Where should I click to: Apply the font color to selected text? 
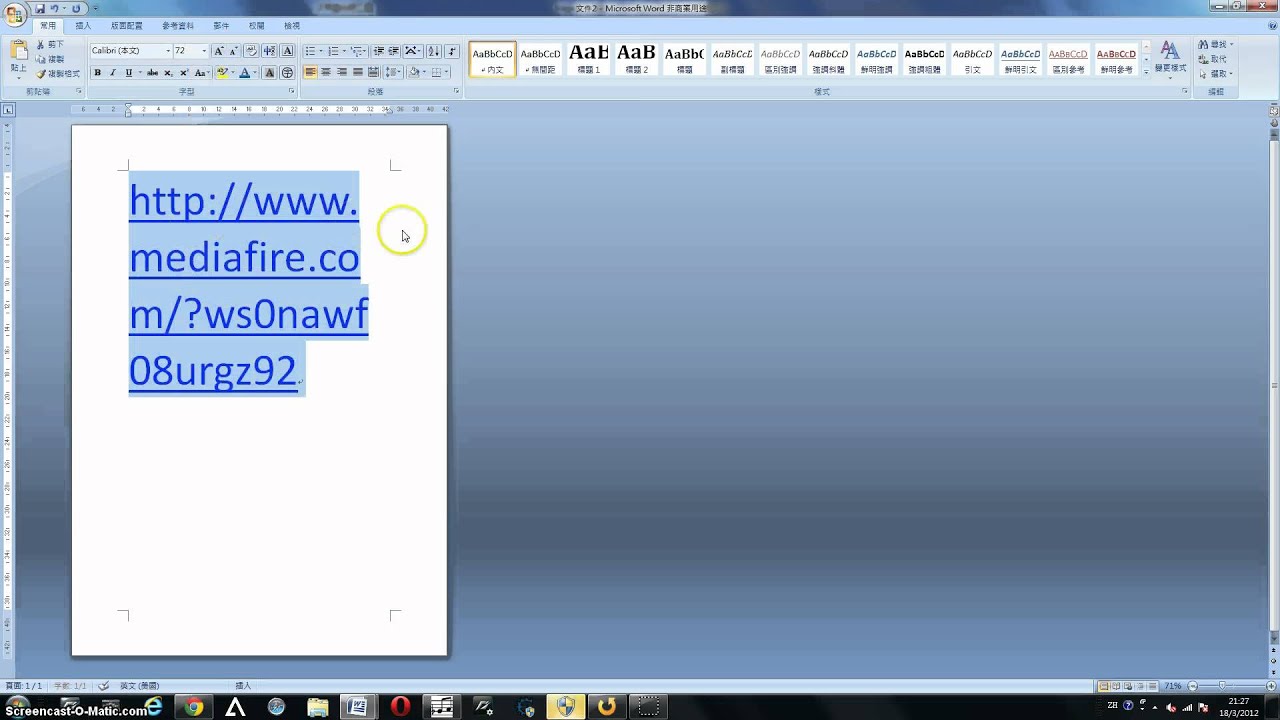[244, 73]
